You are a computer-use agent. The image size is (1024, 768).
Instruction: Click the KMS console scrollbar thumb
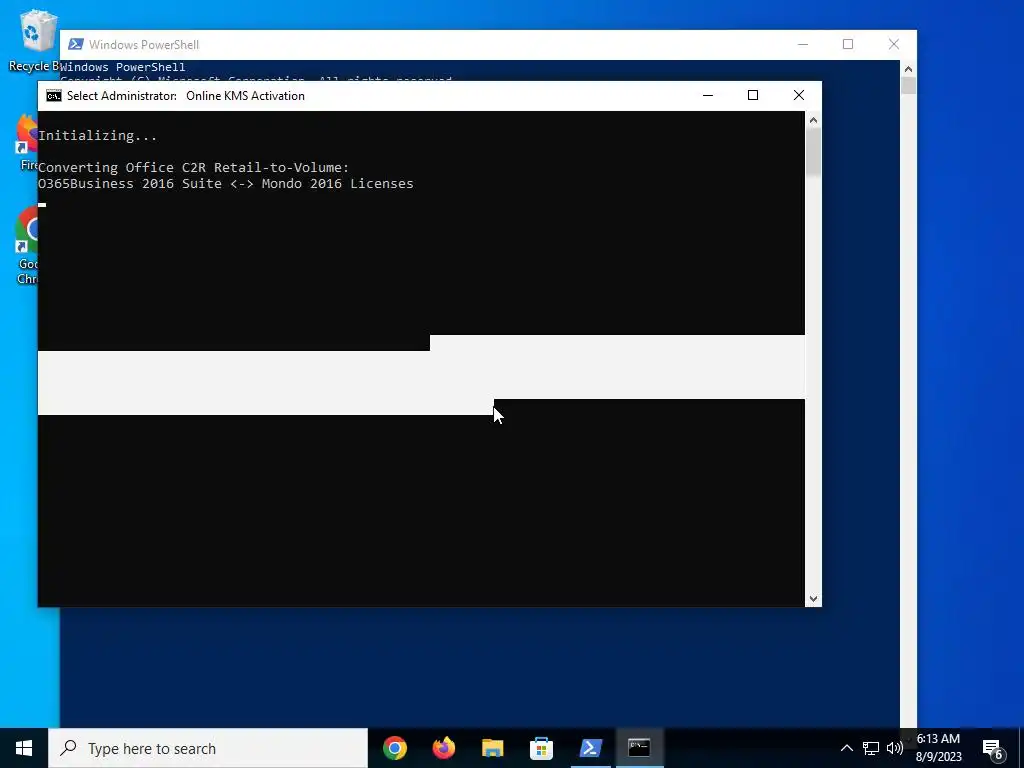pos(813,152)
